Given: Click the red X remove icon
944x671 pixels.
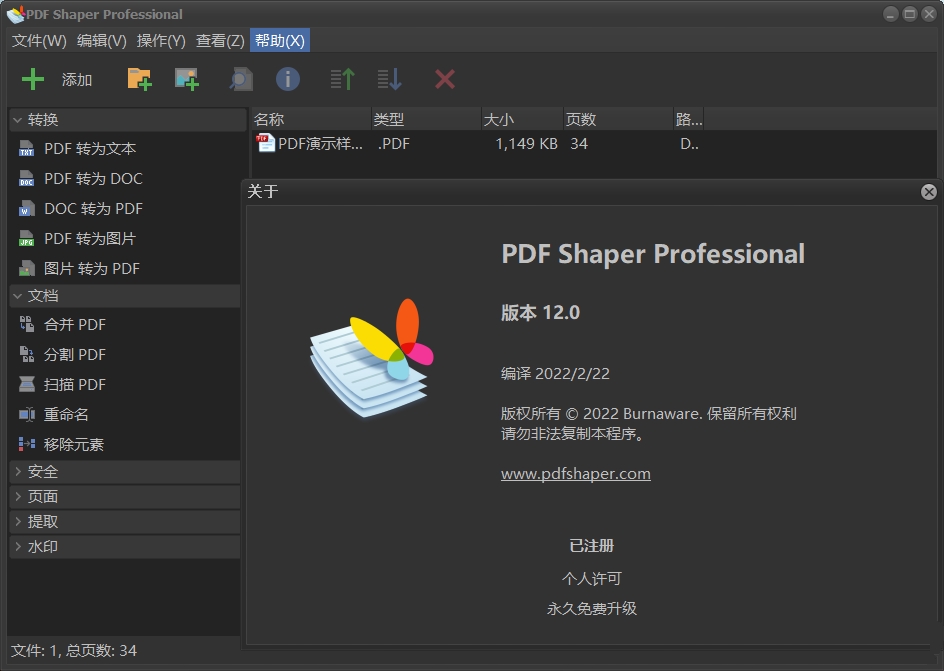Looking at the screenshot, I should click(x=444, y=79).
